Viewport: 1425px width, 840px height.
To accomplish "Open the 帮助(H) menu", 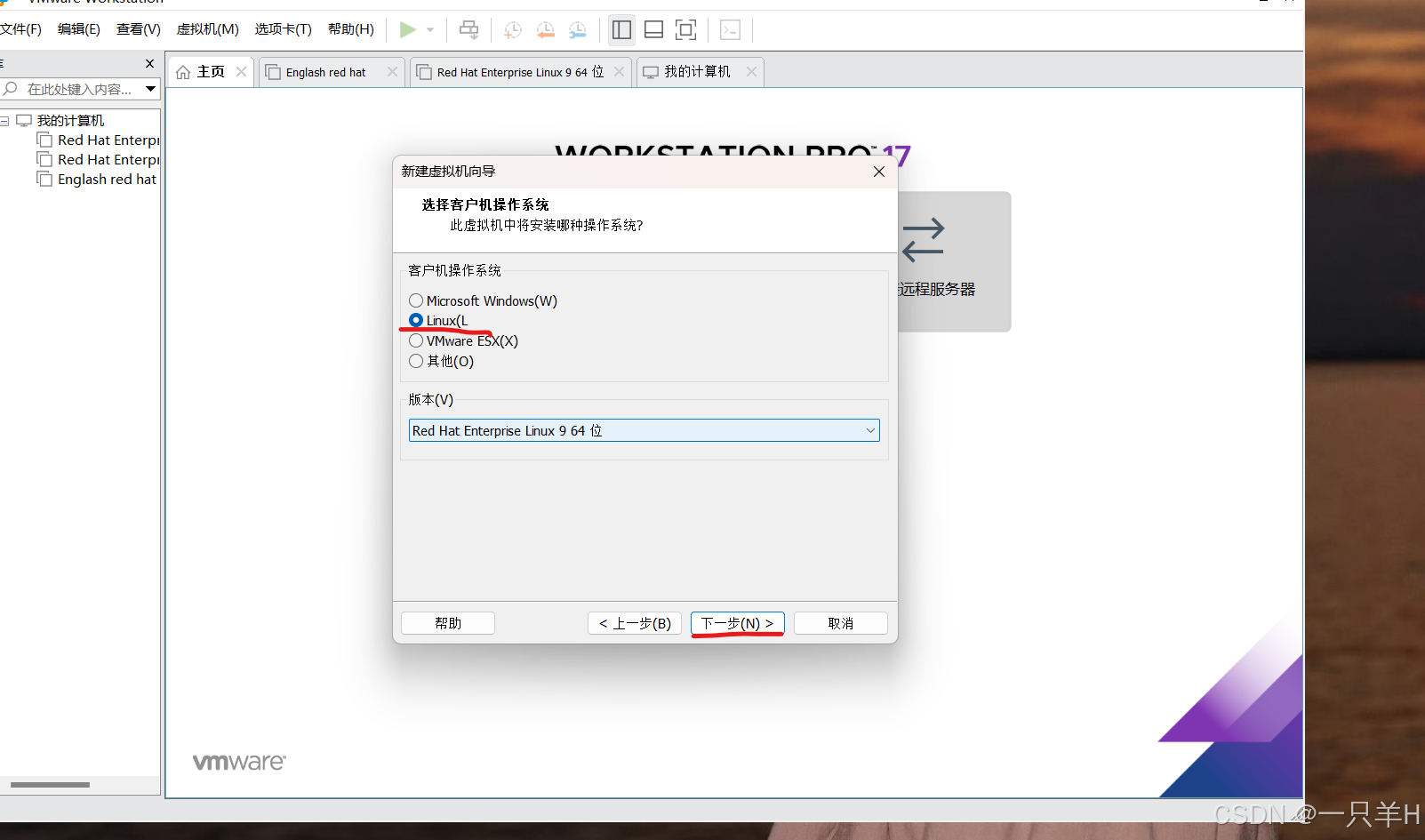I will pos(351,29).
